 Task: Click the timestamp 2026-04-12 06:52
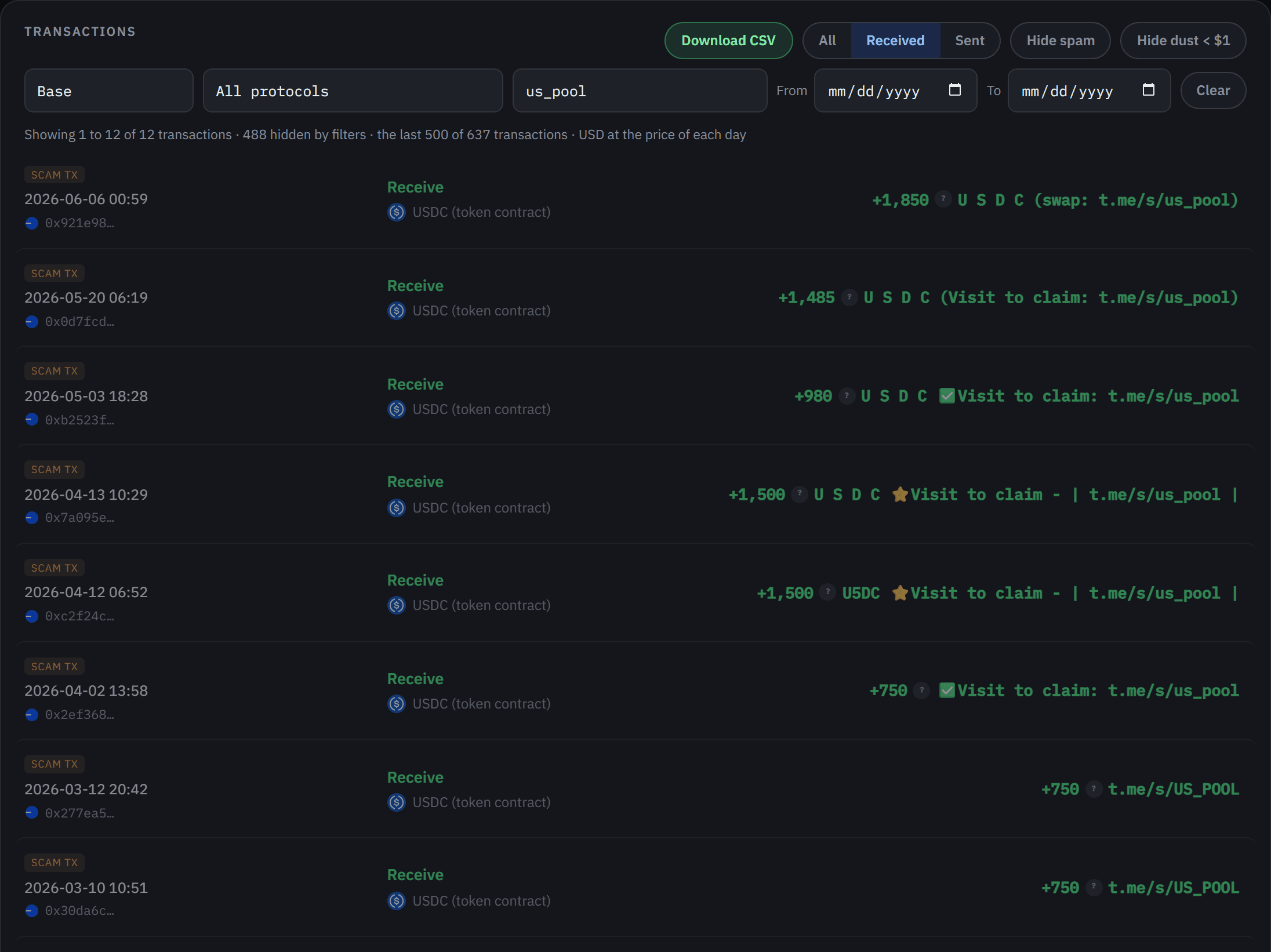86,592
